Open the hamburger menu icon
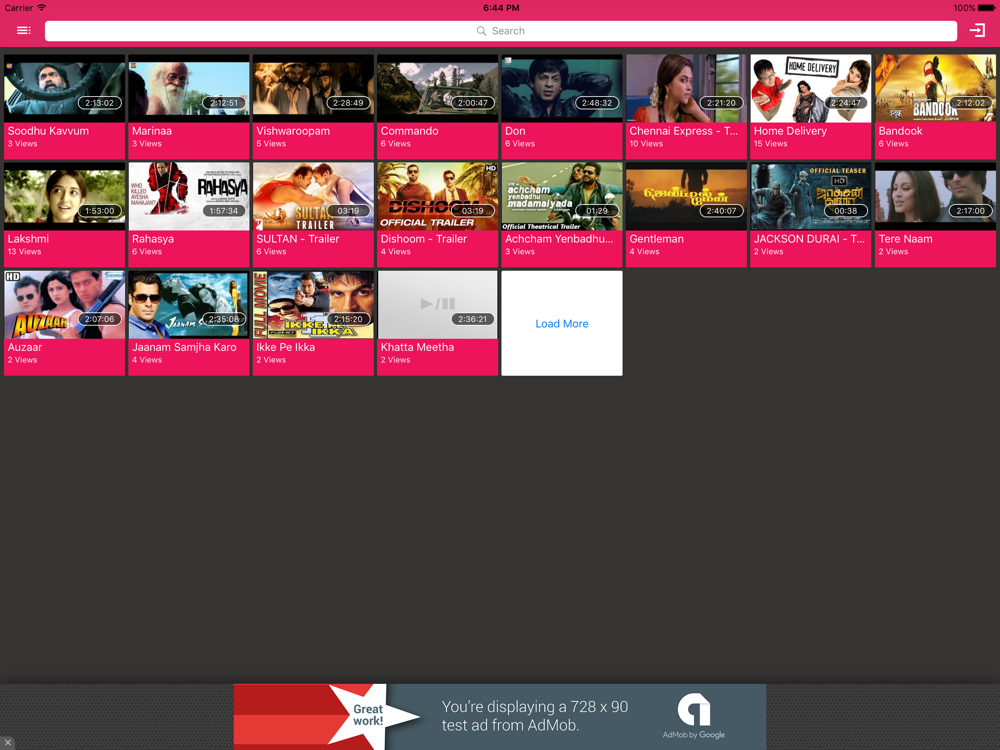Screen dimensions: 1000x750 point(24,31)
